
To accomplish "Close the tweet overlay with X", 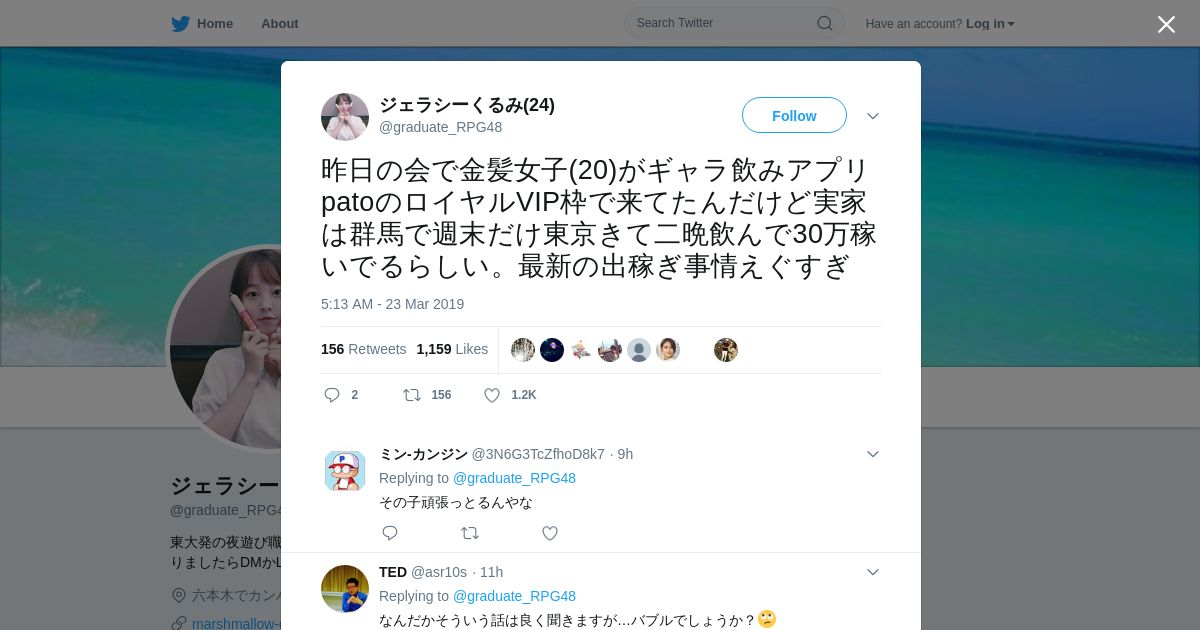I will 1166,24.
